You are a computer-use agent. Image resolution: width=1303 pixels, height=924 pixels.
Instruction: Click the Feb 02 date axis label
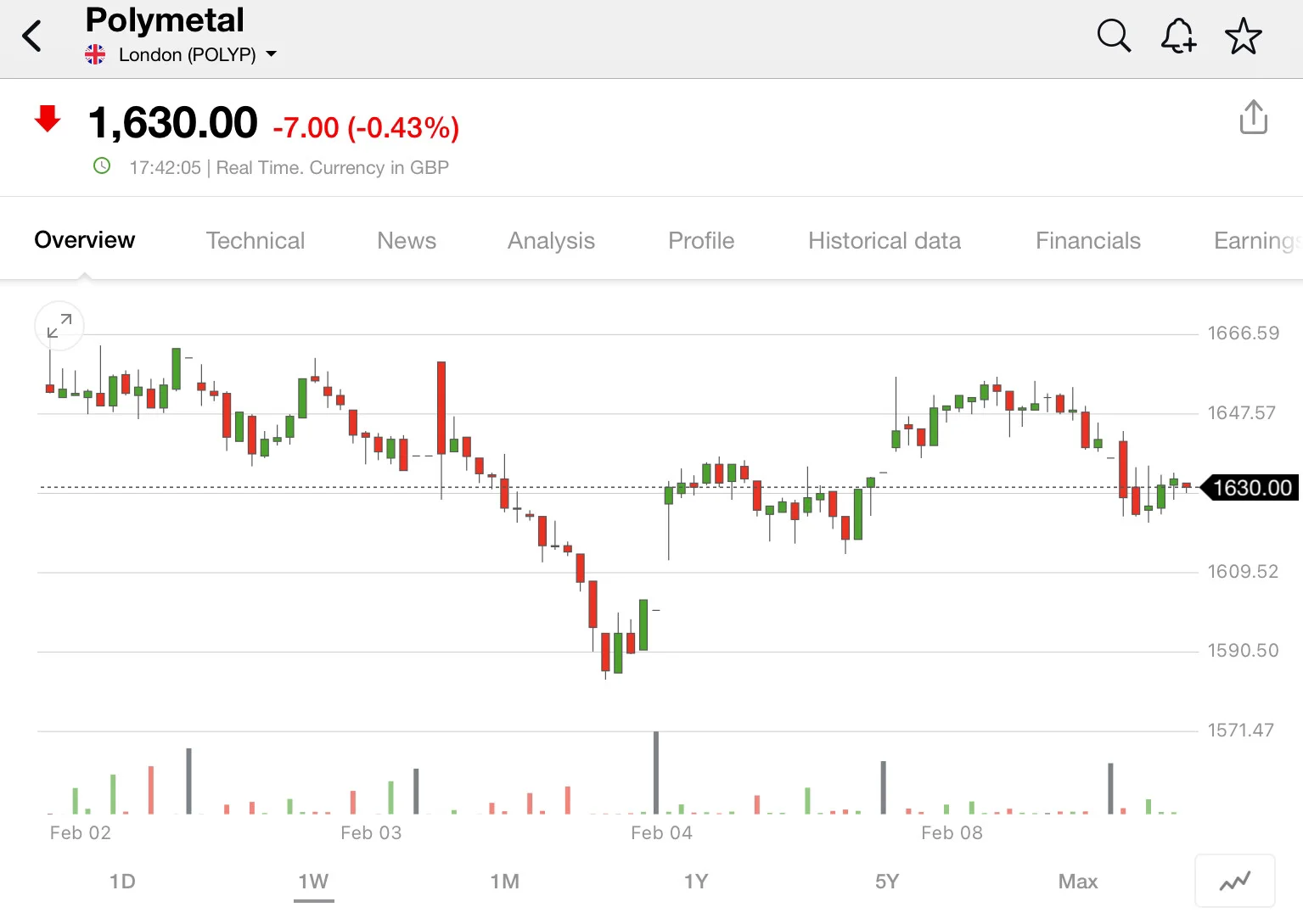(81, 833)
